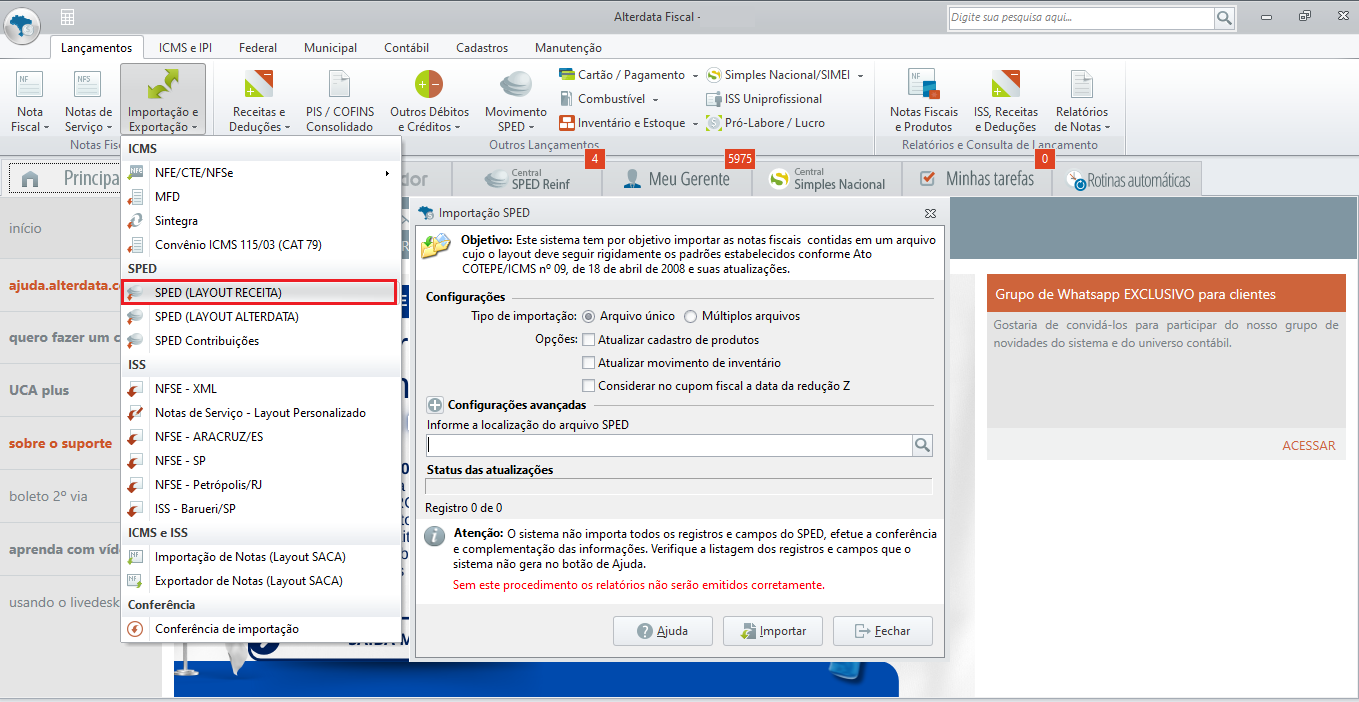Open the Alterdata round application menu button

tap(22, 23)
